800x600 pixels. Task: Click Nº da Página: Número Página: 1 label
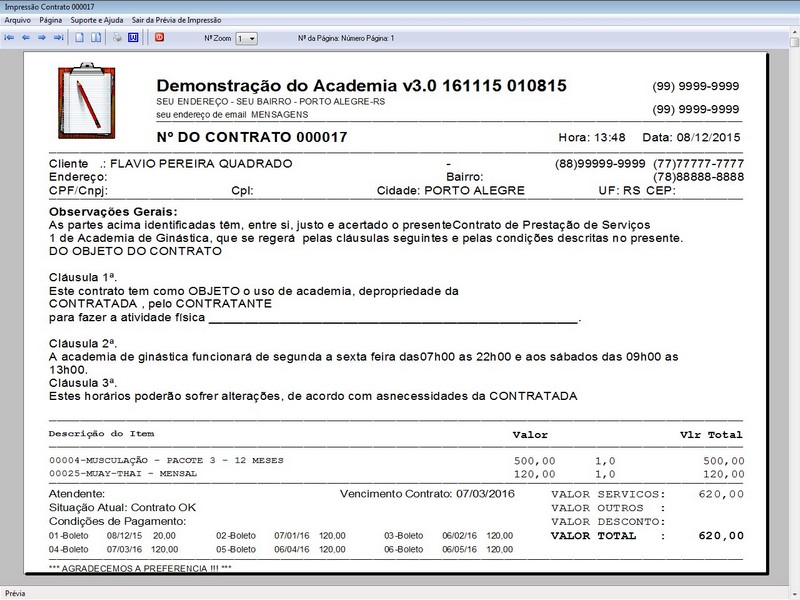(x=346, y=38)
